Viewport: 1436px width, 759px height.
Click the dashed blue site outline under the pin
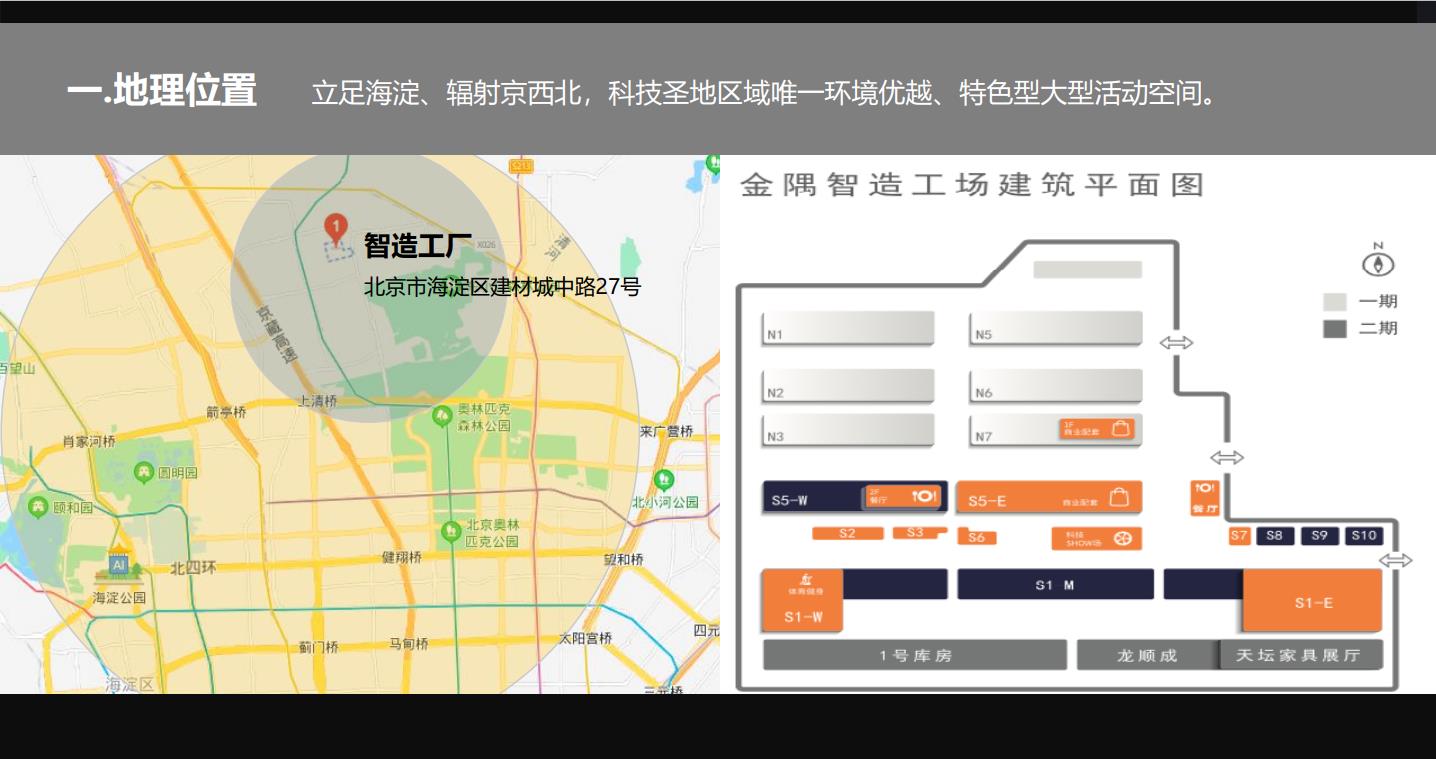coord(338,251)
